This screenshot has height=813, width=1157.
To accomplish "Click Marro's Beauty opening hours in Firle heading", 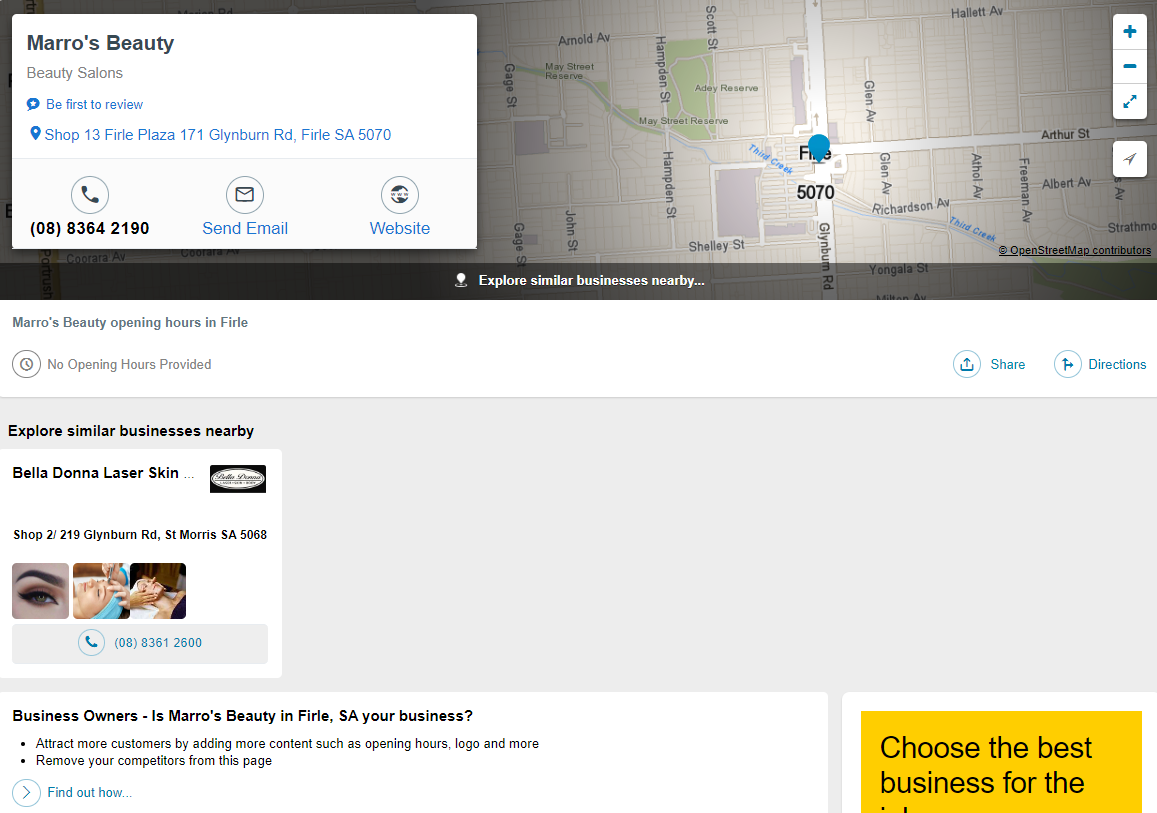I will pyautogui.click(x=130, y=322).
